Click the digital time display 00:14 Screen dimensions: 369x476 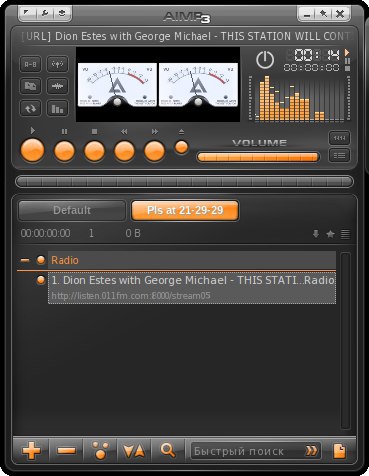click(313, 55)
